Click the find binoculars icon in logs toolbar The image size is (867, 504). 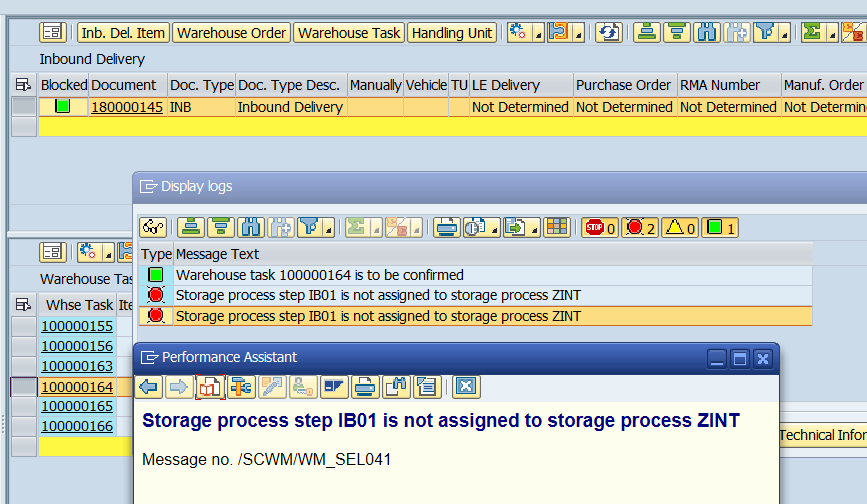coord(253,227)
